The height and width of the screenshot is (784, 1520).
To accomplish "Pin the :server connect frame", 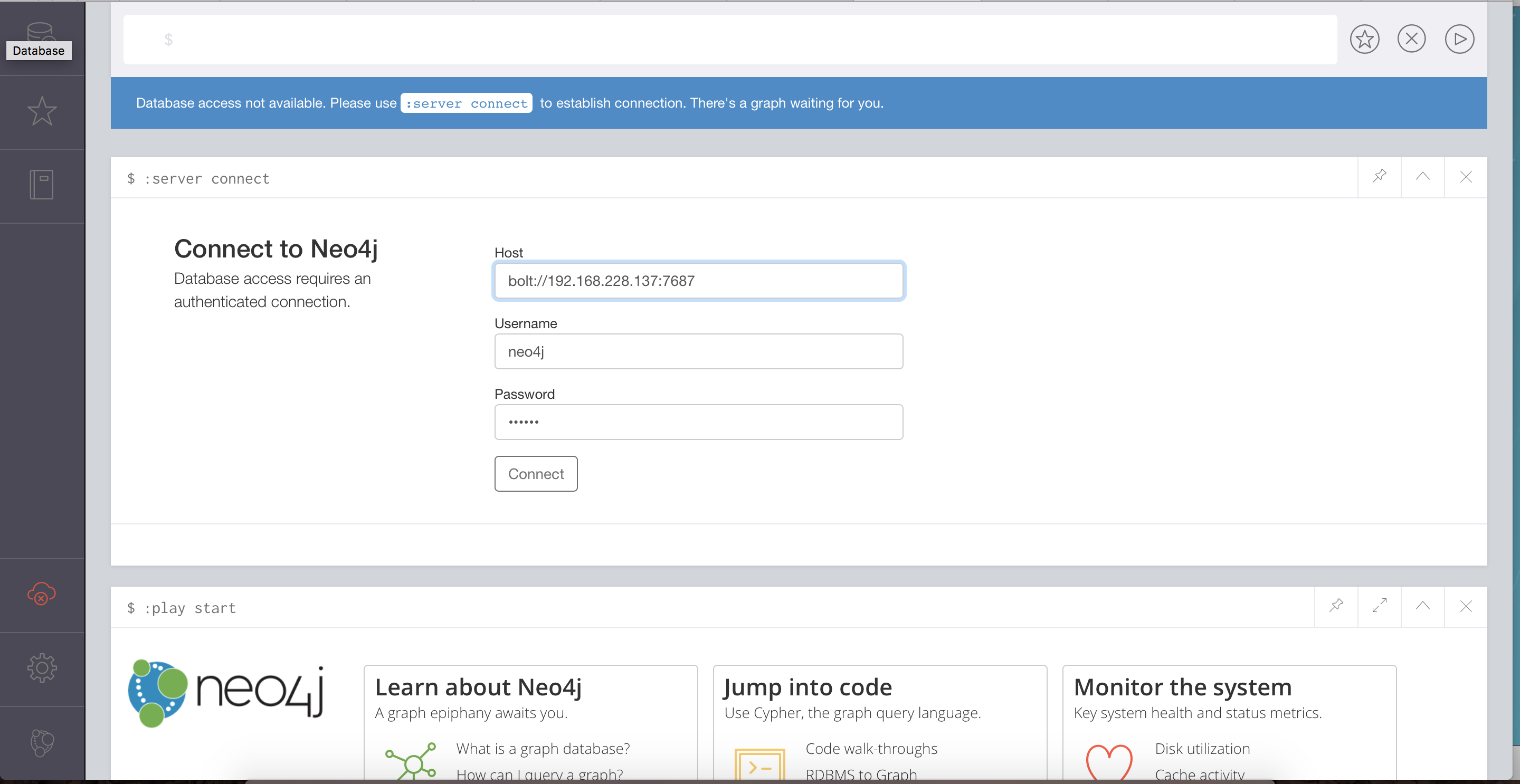I will [x=1380, y=176].
